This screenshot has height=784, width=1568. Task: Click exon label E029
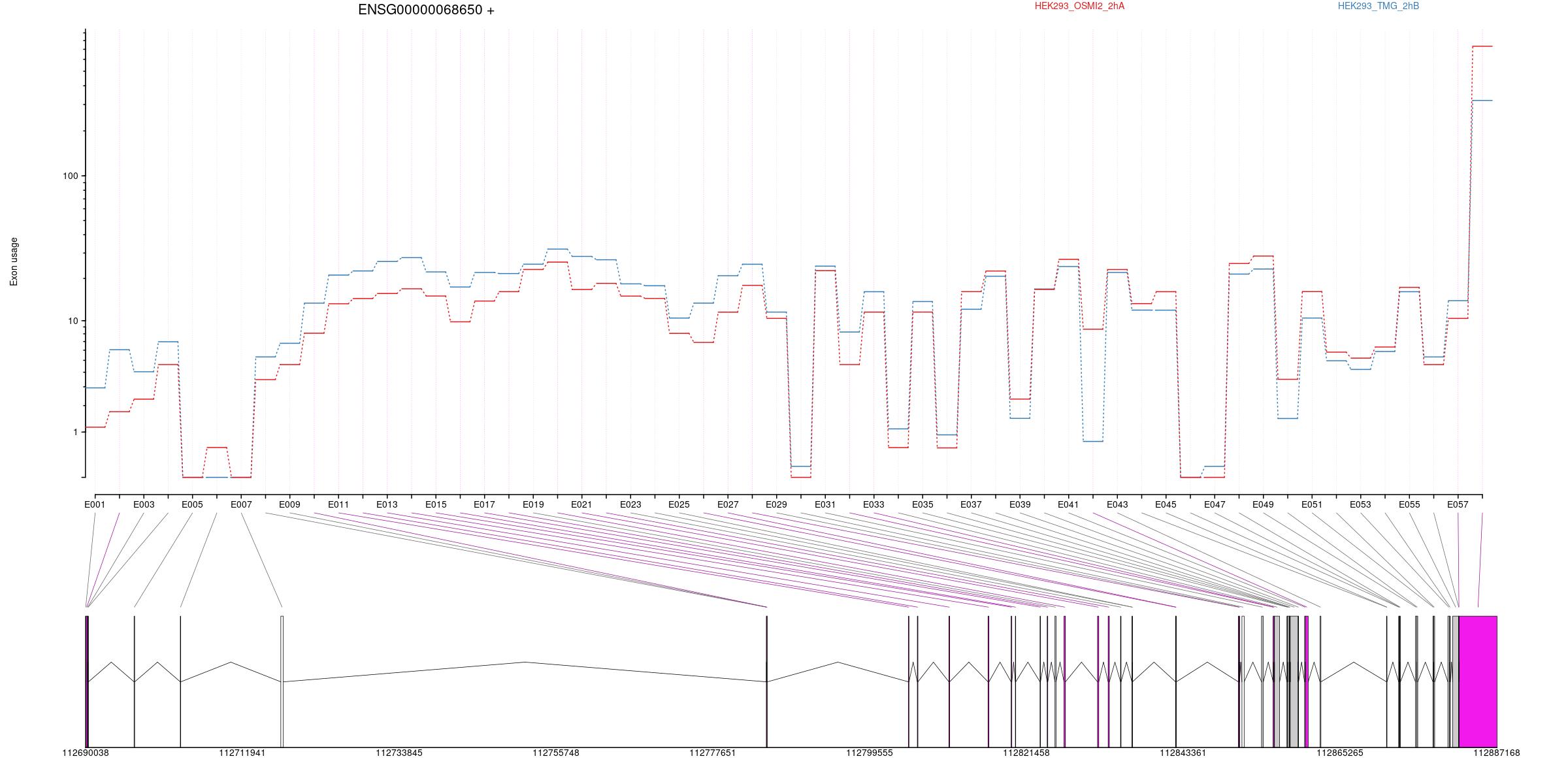tap(776, 504)
